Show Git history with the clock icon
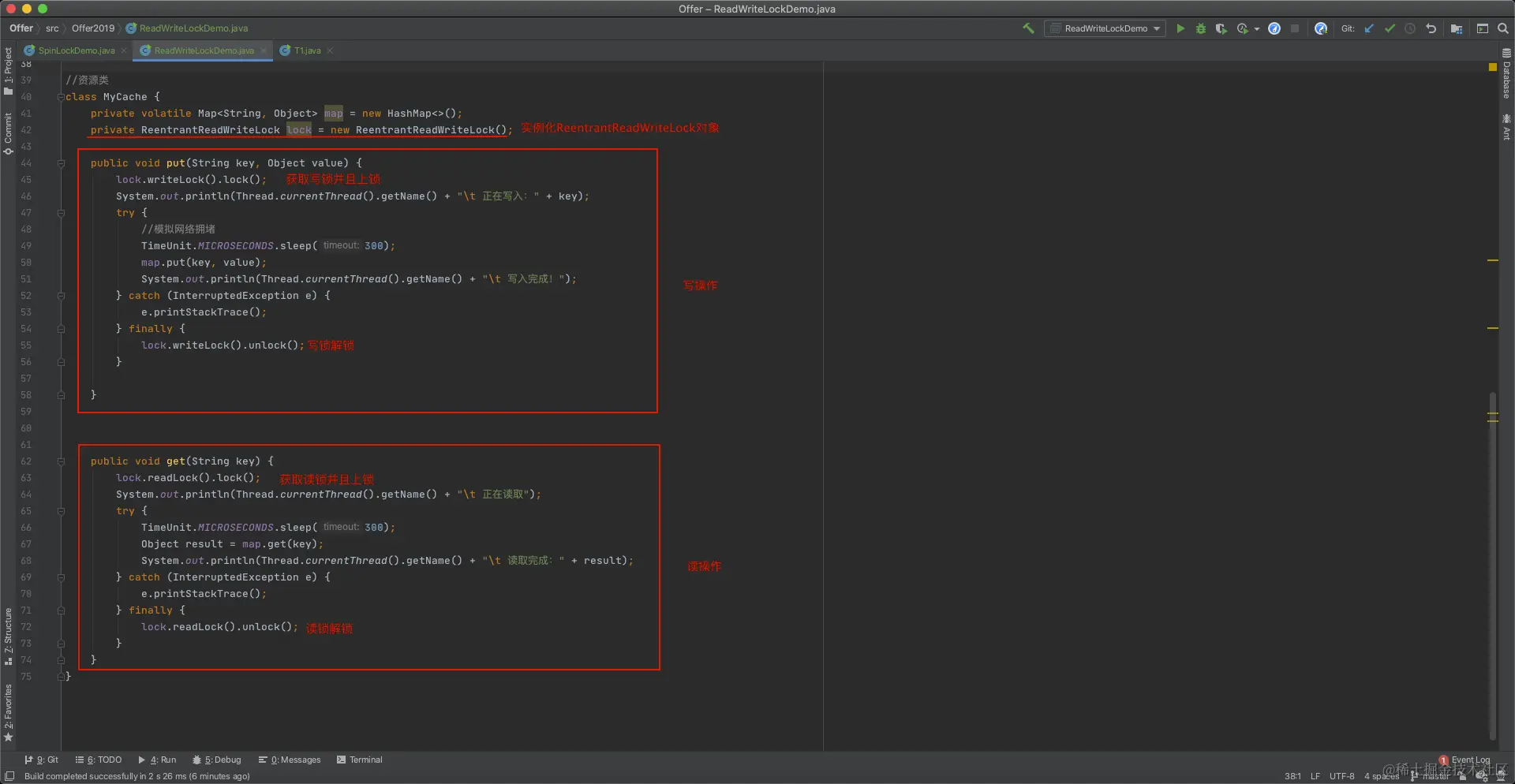Viewport: 1515px width, 784px height. coord(1410,28)
